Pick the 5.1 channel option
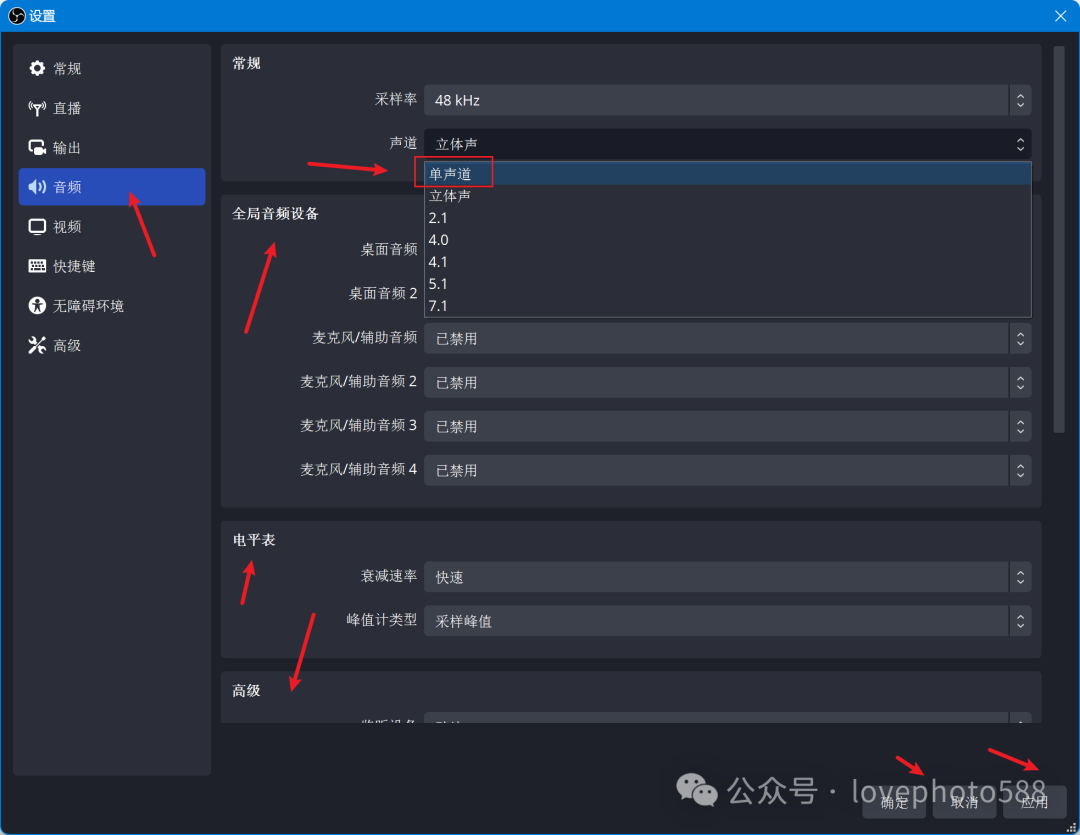The height and width of the screenshot is (835, 1080). click(438, 284)
